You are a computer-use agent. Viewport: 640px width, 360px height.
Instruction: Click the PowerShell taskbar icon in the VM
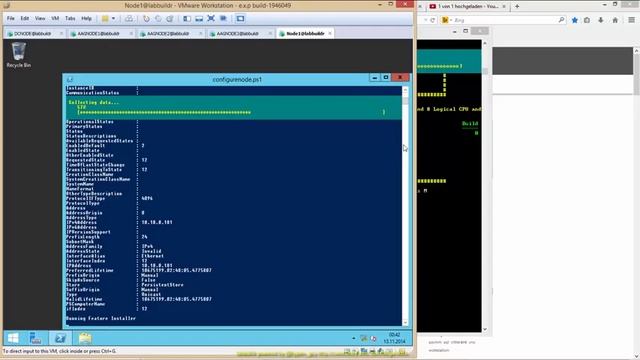click(x=60, y=338)
